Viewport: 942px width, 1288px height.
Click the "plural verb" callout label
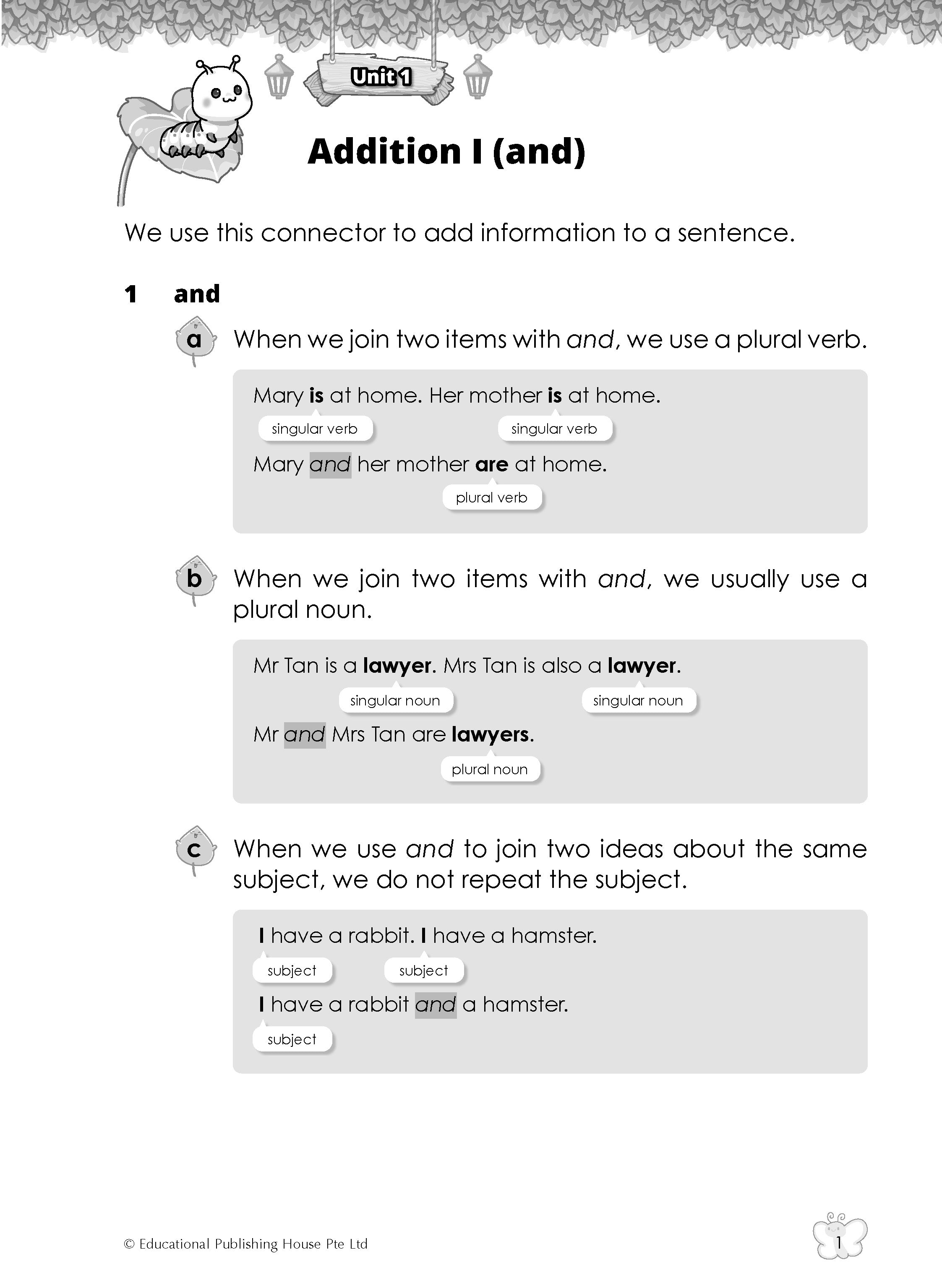click(491, 497)
